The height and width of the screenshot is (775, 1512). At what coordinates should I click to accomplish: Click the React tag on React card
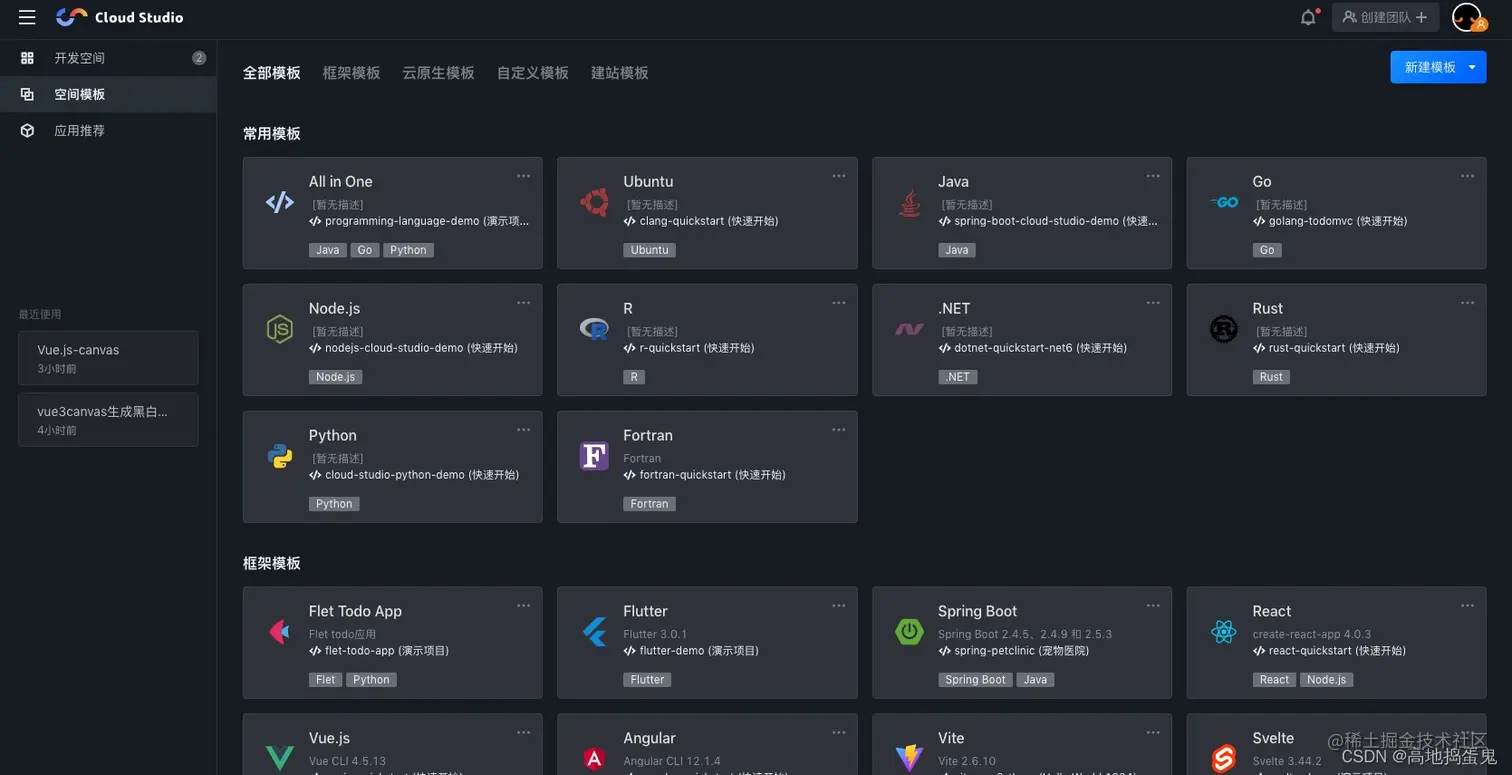[x=1274, y=680]
